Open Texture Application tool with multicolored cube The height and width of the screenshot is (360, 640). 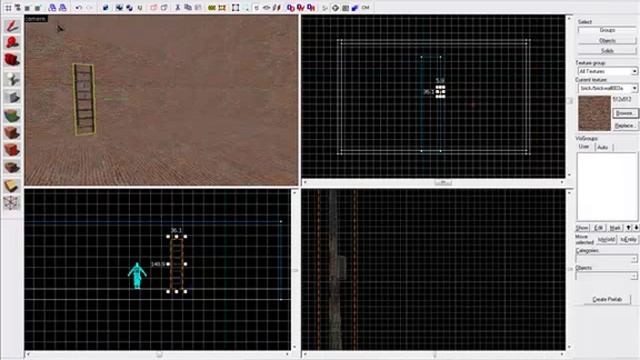pyautogui.click(x=12, y=116)
